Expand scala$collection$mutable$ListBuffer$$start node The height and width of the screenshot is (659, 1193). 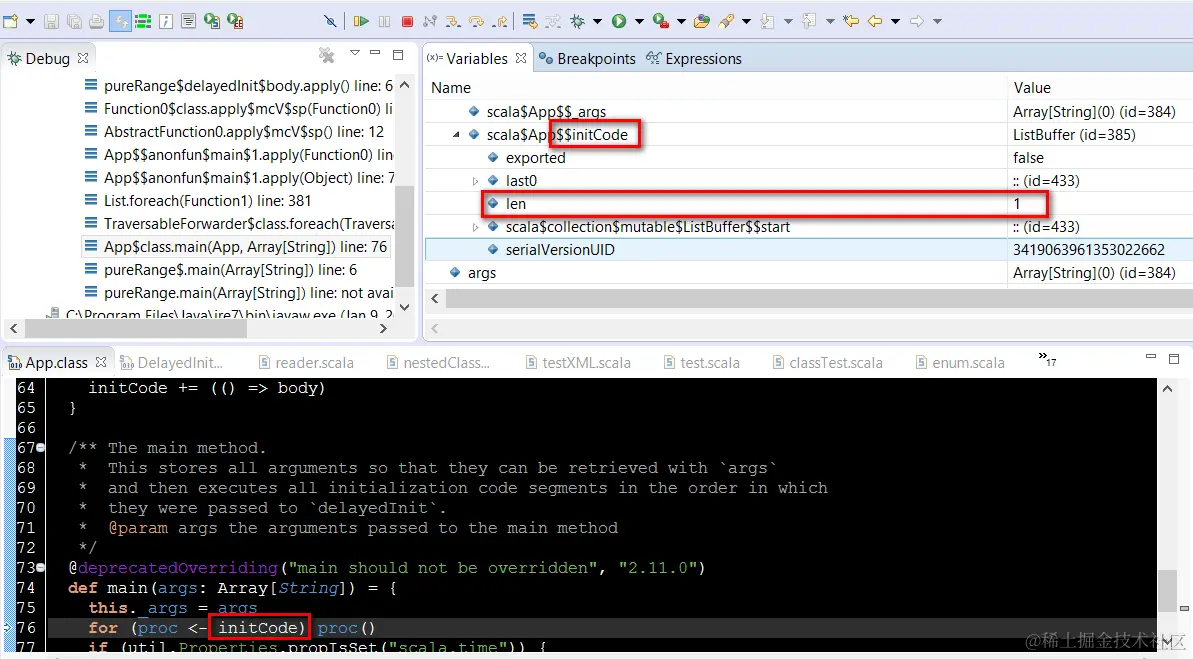pyautogui.click(x=476, y=227)
